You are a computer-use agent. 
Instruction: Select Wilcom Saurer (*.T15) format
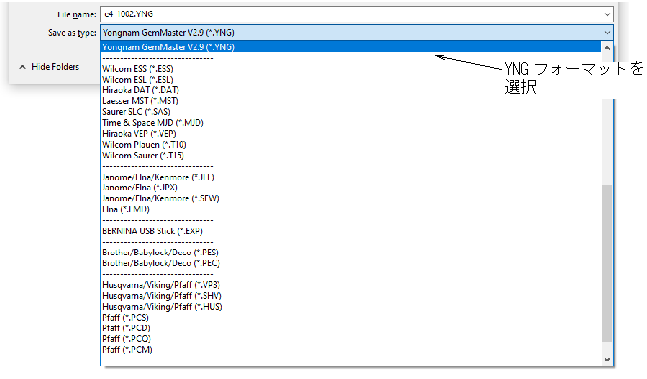[x=143, y=155]
